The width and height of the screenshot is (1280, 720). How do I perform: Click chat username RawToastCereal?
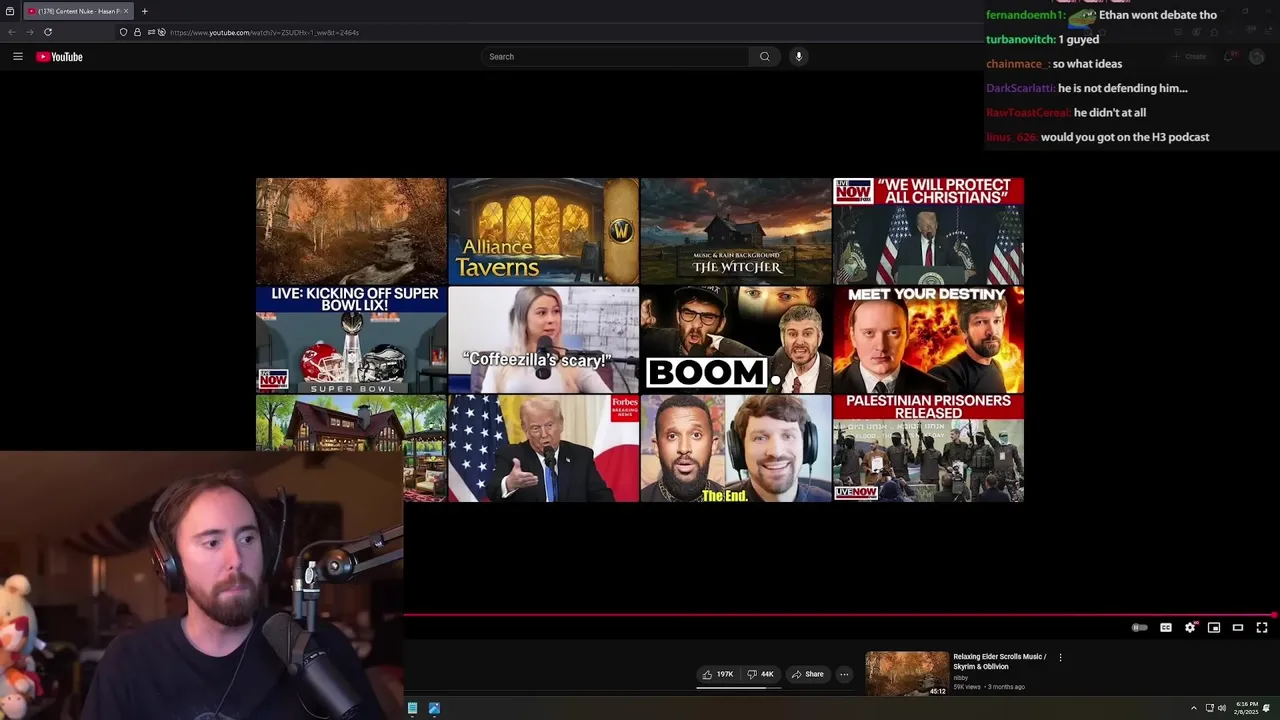pyautogui.click(x=1028, y=113)
